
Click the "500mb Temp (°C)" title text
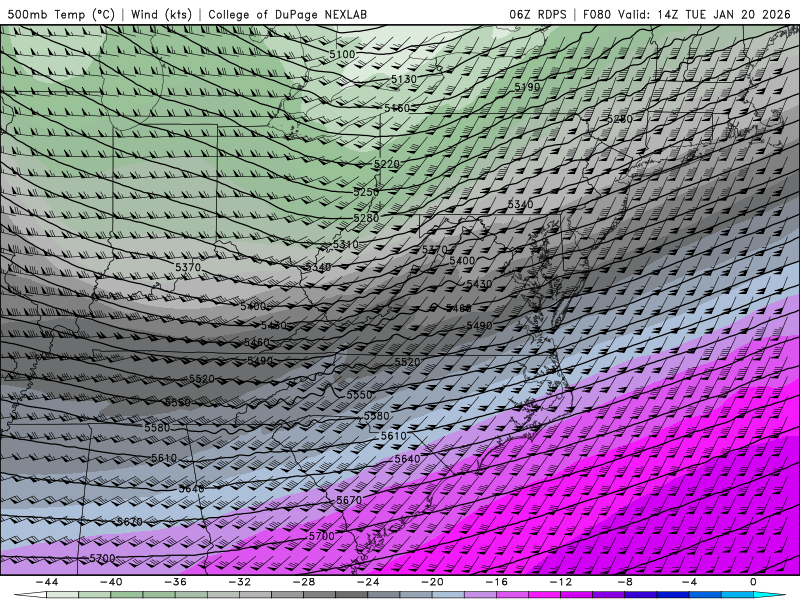pos(61,14)
